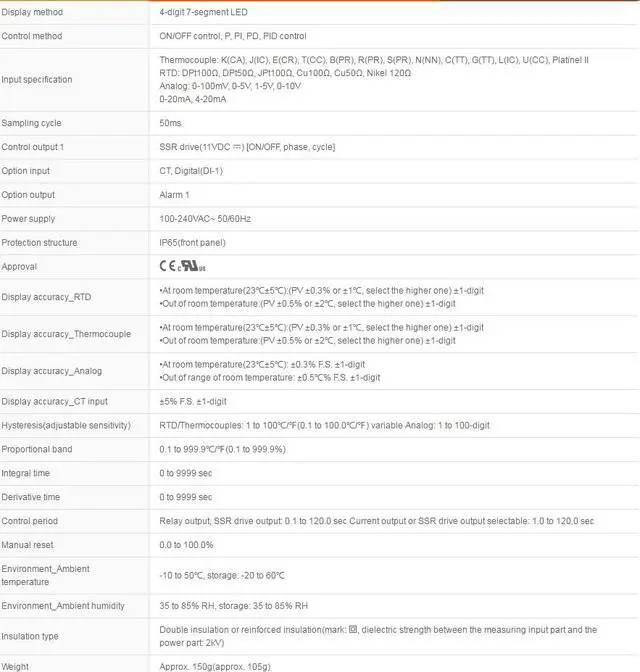Select the Input specification label
Image resolution: width=640 pixels, height=672 pixels.
pos(37,79)
